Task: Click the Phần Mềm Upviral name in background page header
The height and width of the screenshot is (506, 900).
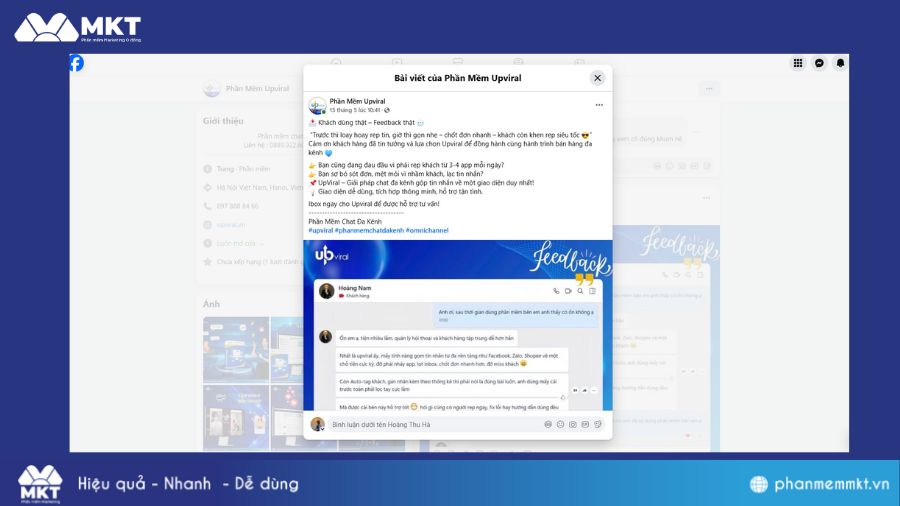Action: (257, 88)
